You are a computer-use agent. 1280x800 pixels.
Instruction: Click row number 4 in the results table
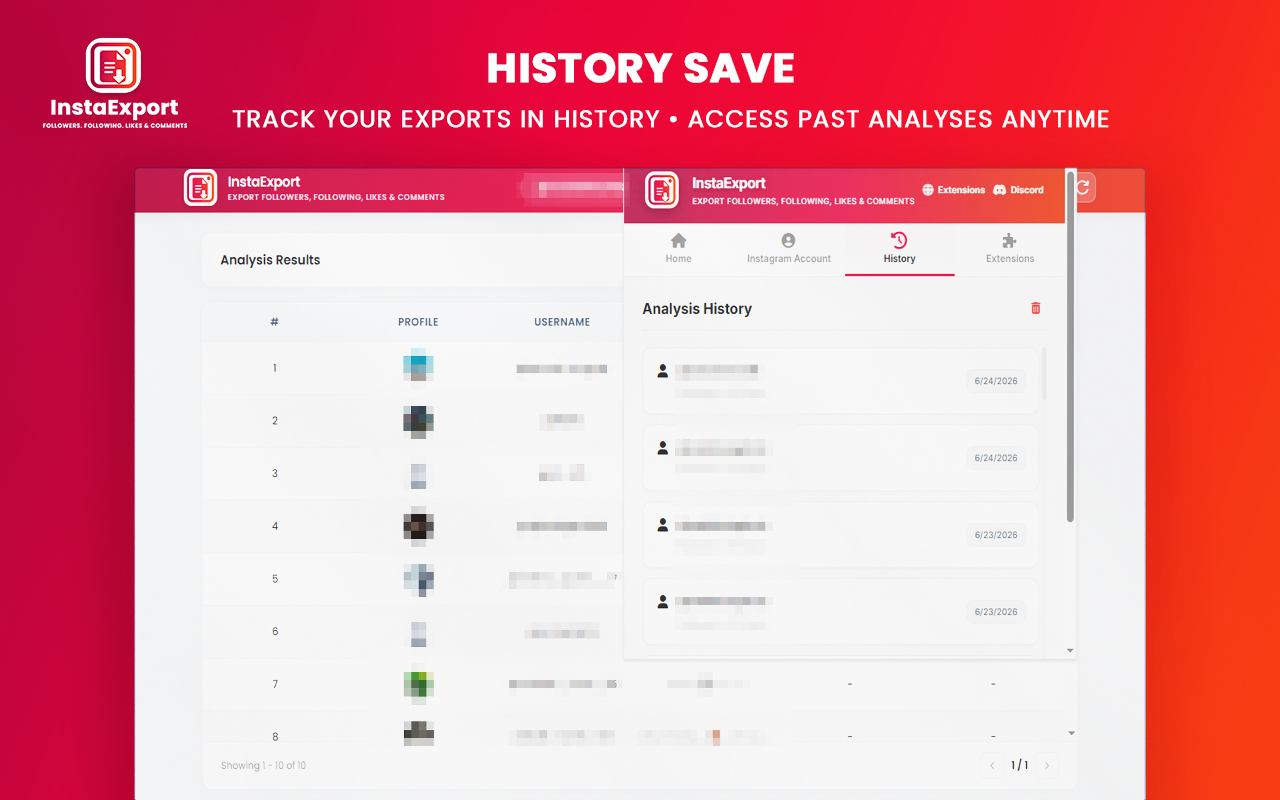tap(275, 526)
